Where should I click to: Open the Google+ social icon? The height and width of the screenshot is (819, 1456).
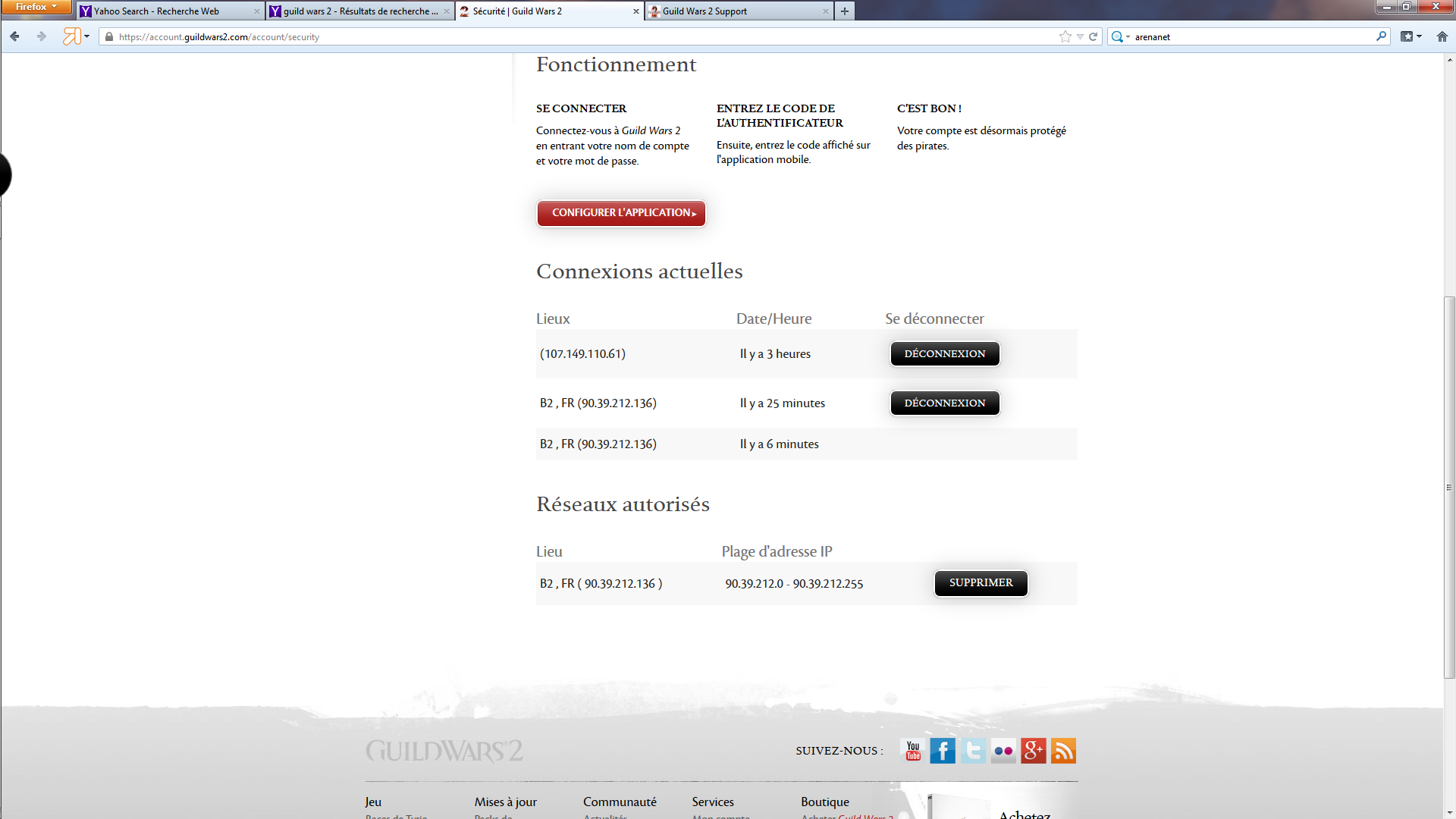tap(1033, 751)
